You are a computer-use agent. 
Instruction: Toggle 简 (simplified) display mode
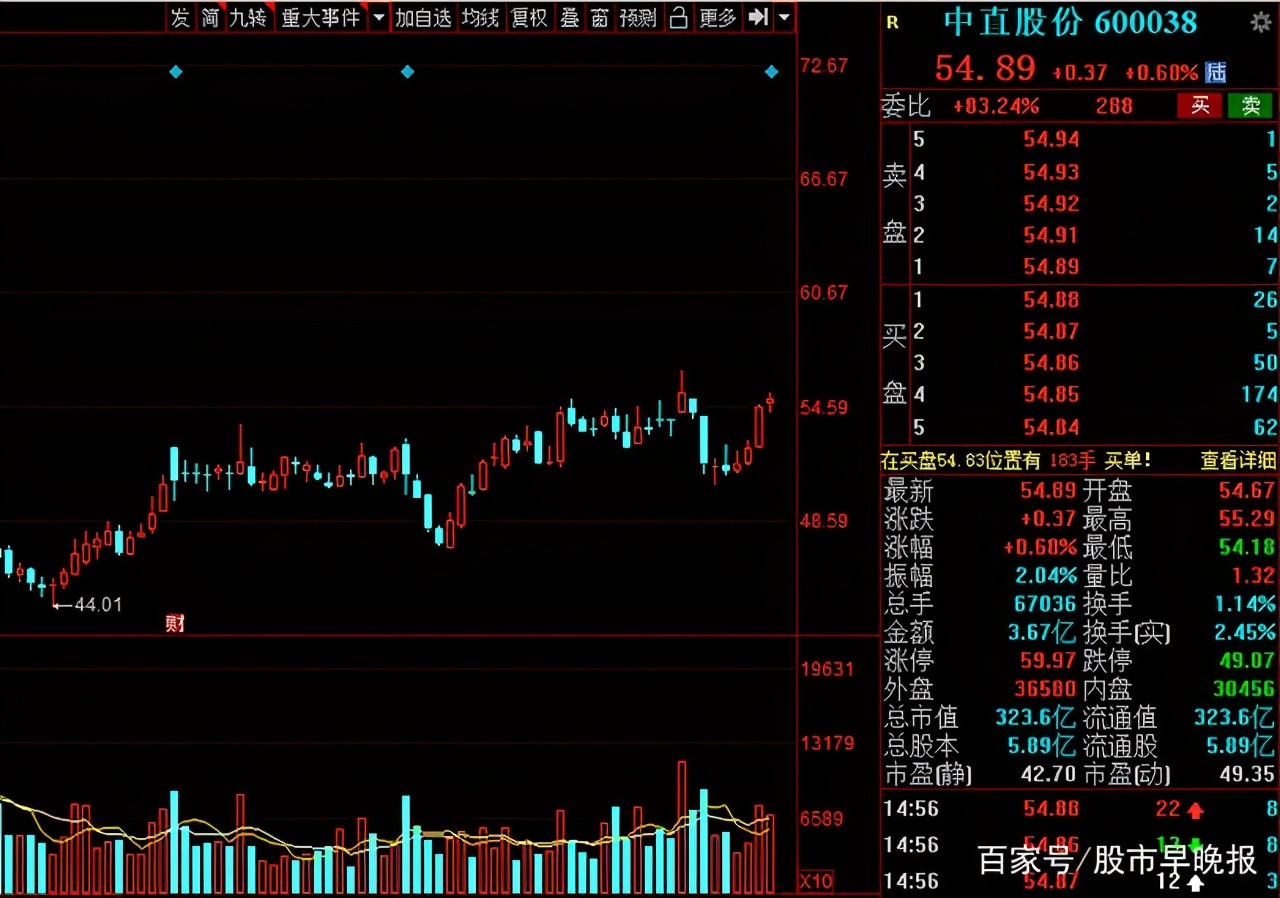click(x=209, y=17)
